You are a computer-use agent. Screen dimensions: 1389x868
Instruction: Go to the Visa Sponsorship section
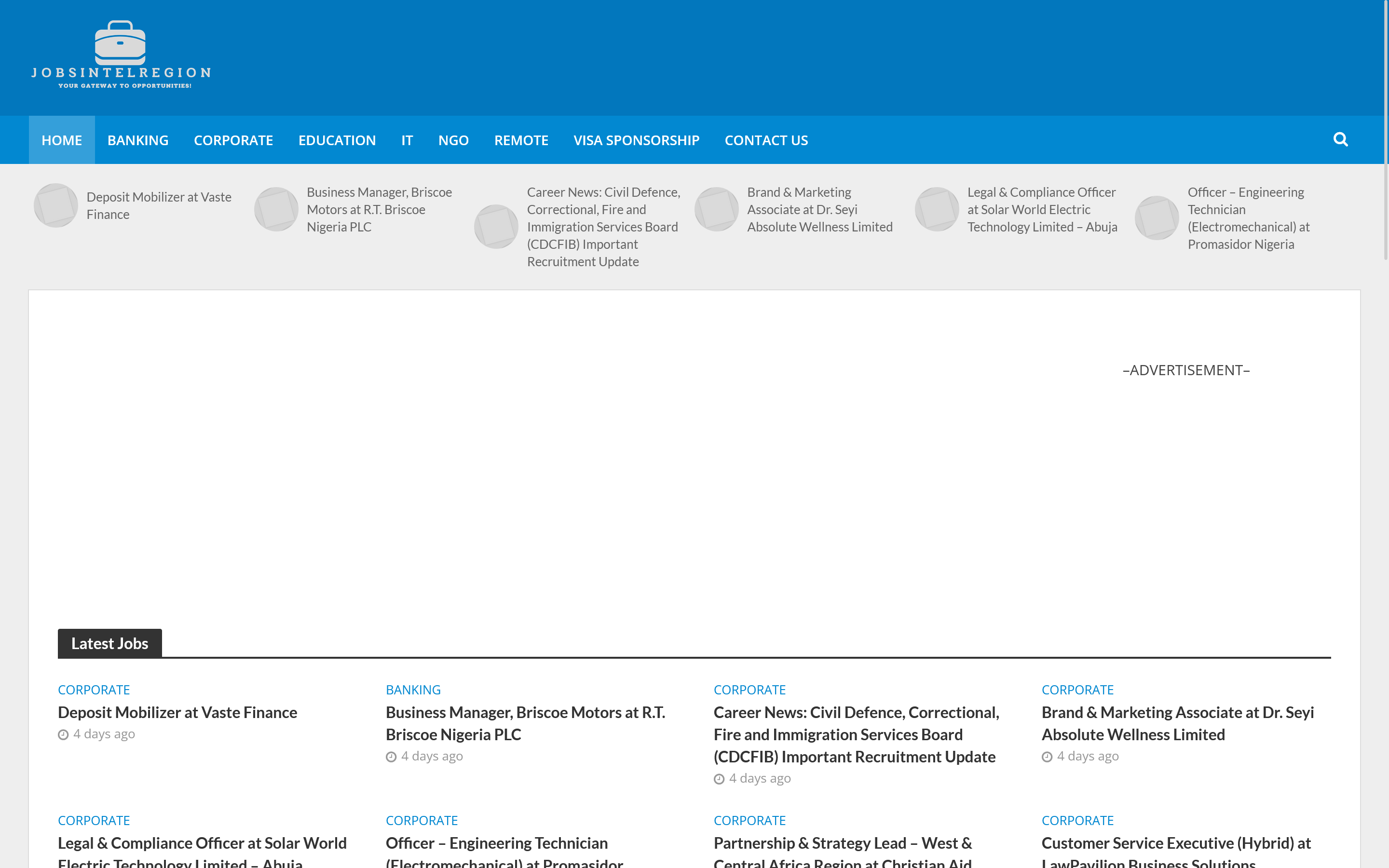click(x=636, y=140)
